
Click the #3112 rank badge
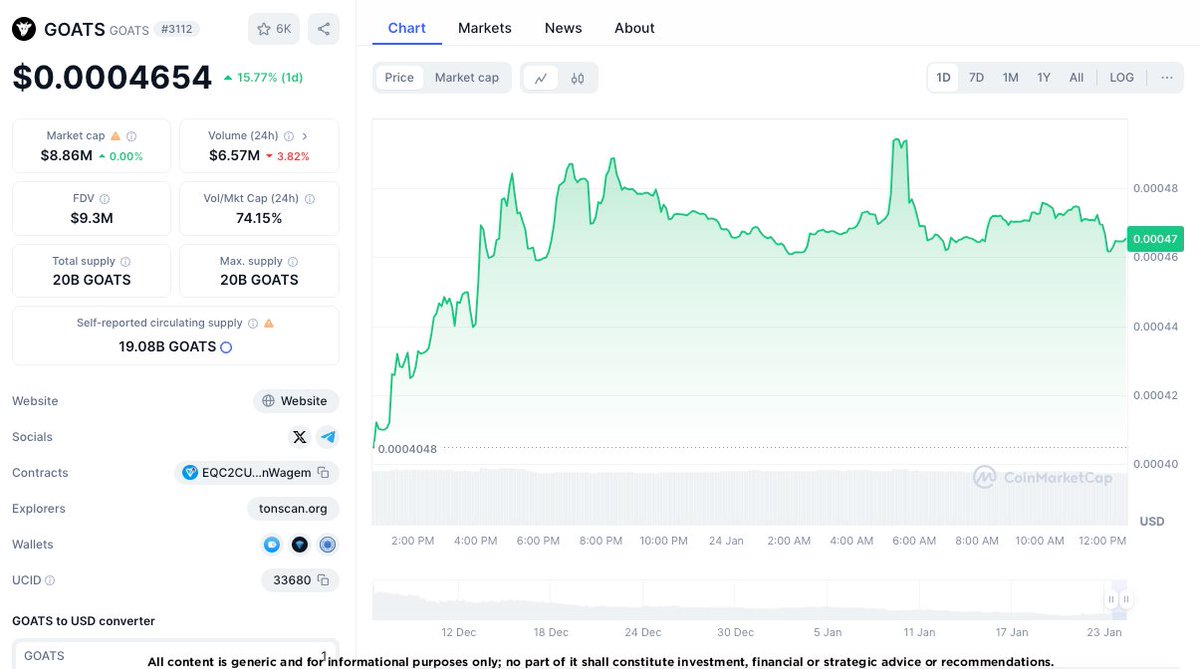point(179,29)
